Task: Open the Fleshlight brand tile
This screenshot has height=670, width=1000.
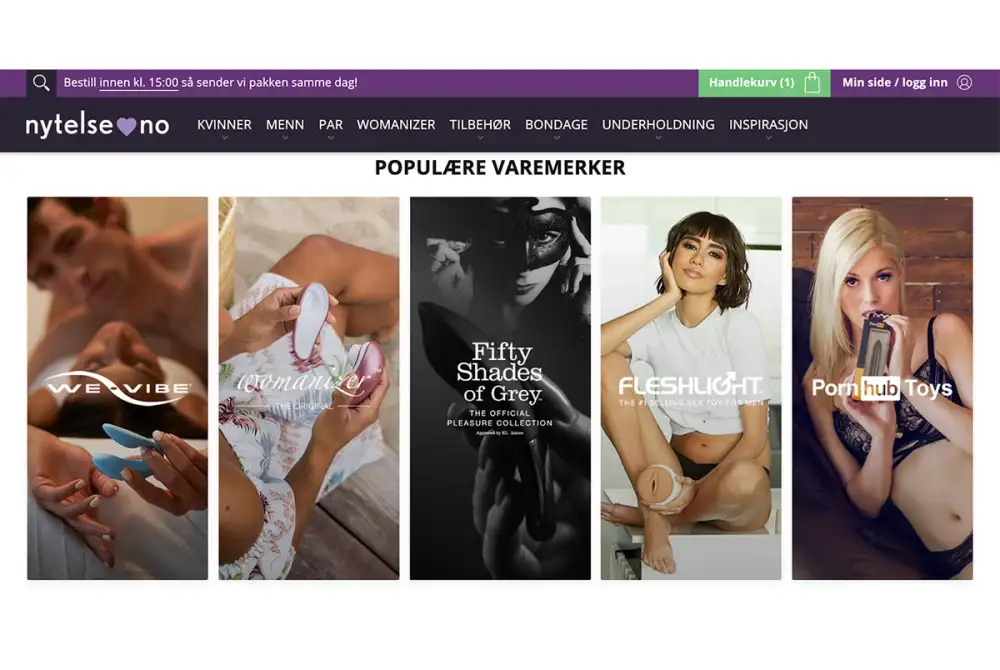Action: (x=691, y=388)
